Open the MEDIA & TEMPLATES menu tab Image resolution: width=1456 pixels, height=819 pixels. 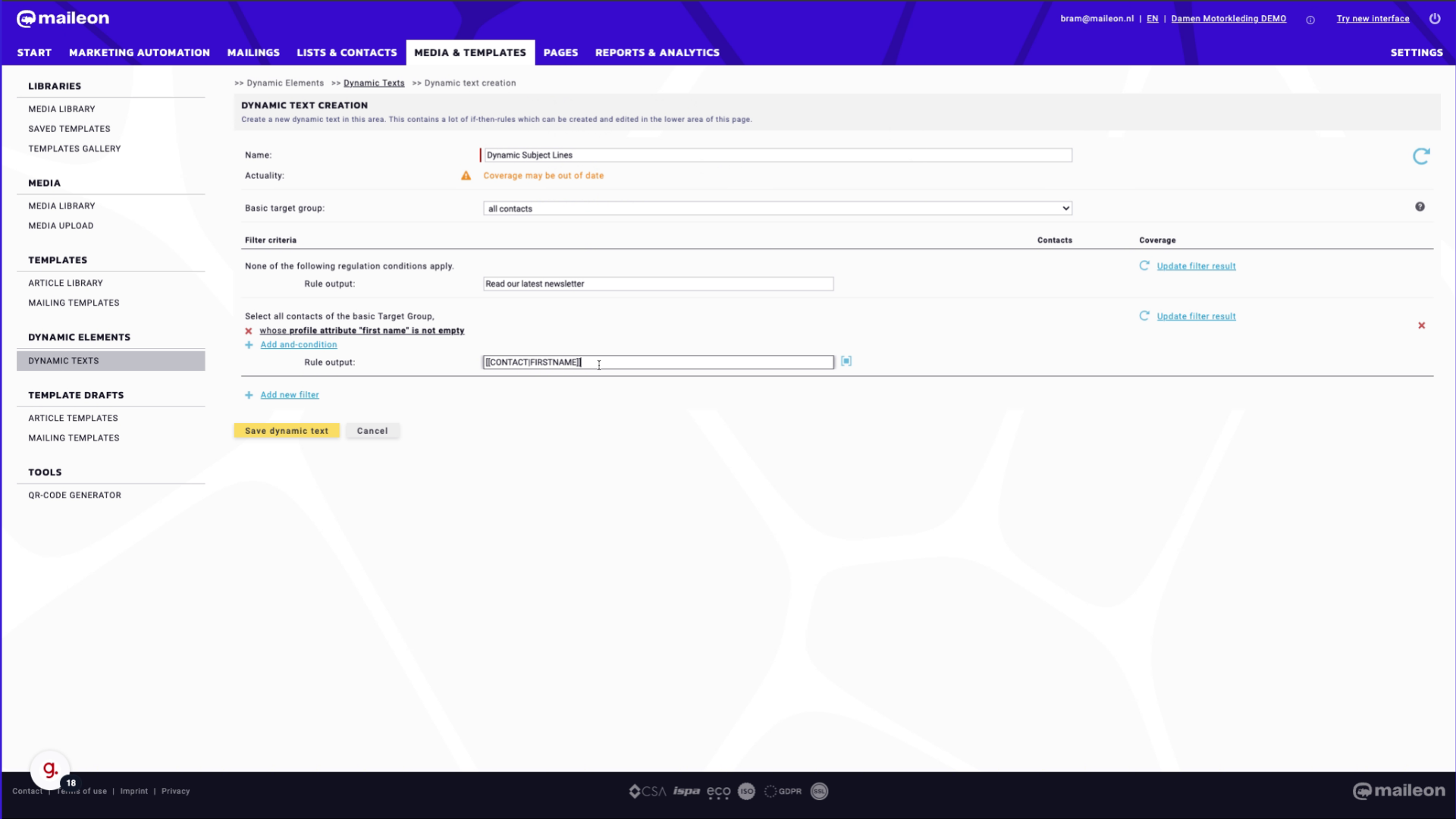470,52
